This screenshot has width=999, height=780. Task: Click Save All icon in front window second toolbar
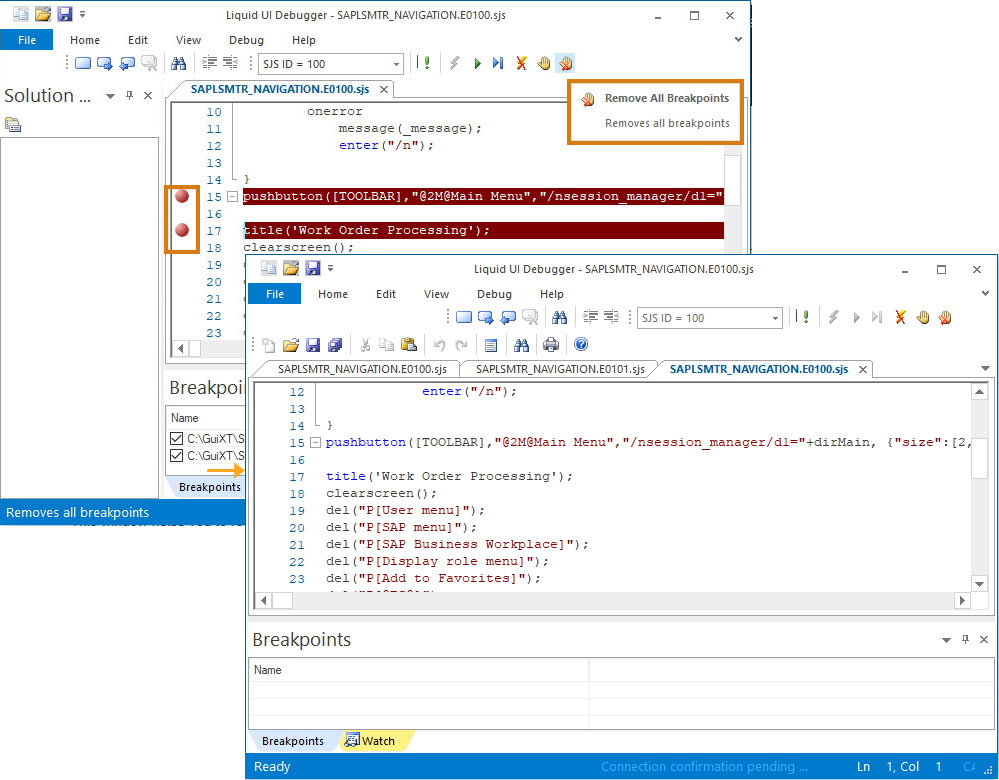[335, 345]
